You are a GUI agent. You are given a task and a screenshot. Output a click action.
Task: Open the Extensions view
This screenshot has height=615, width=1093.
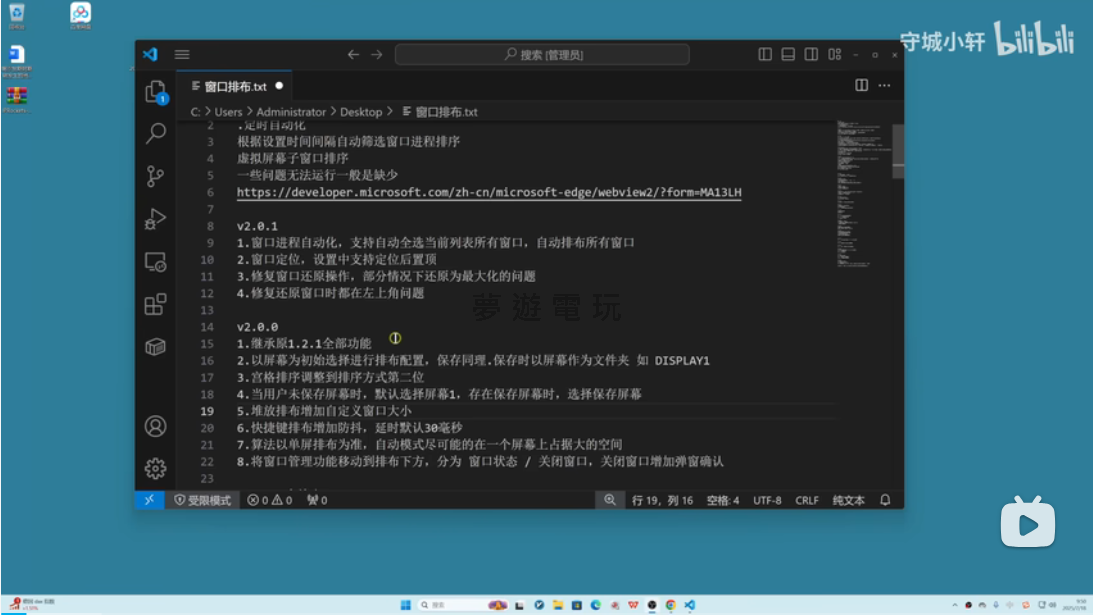point(155,304)
